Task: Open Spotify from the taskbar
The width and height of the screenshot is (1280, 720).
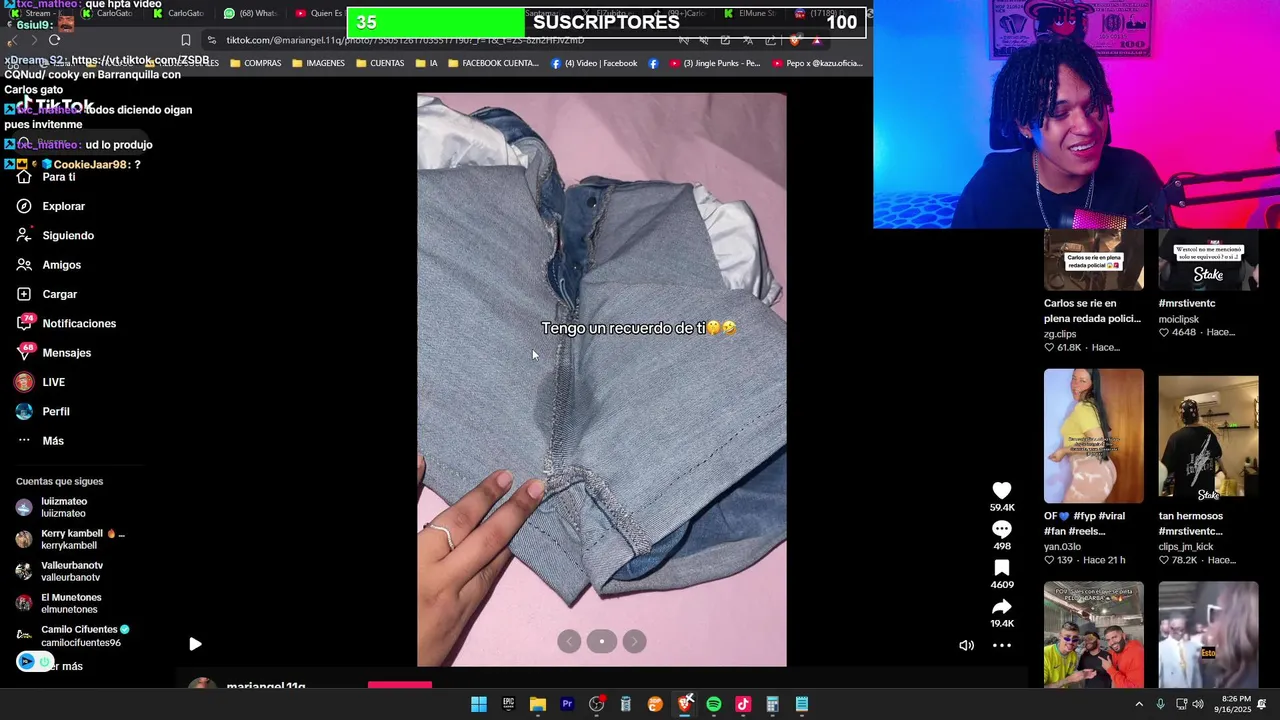Action: pyautogui.click(x=713, y=704)
